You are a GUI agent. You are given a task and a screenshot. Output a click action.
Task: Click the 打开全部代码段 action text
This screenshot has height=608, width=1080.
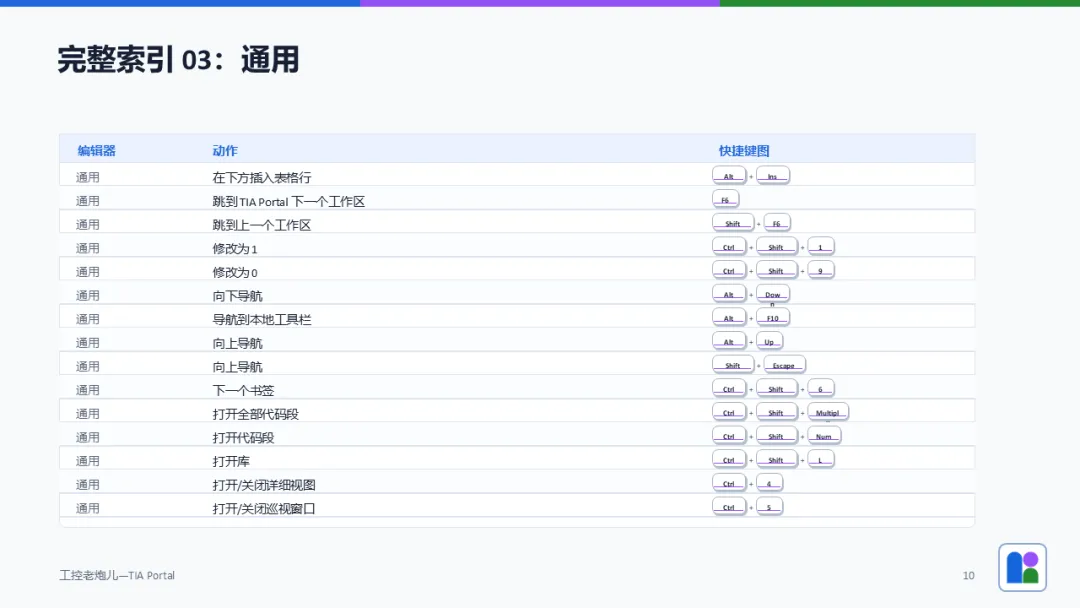click(256, 414)
